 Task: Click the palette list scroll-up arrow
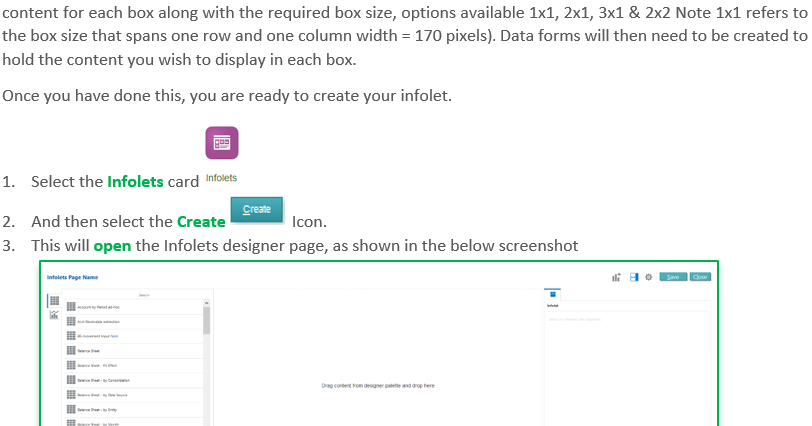[207, 303]
